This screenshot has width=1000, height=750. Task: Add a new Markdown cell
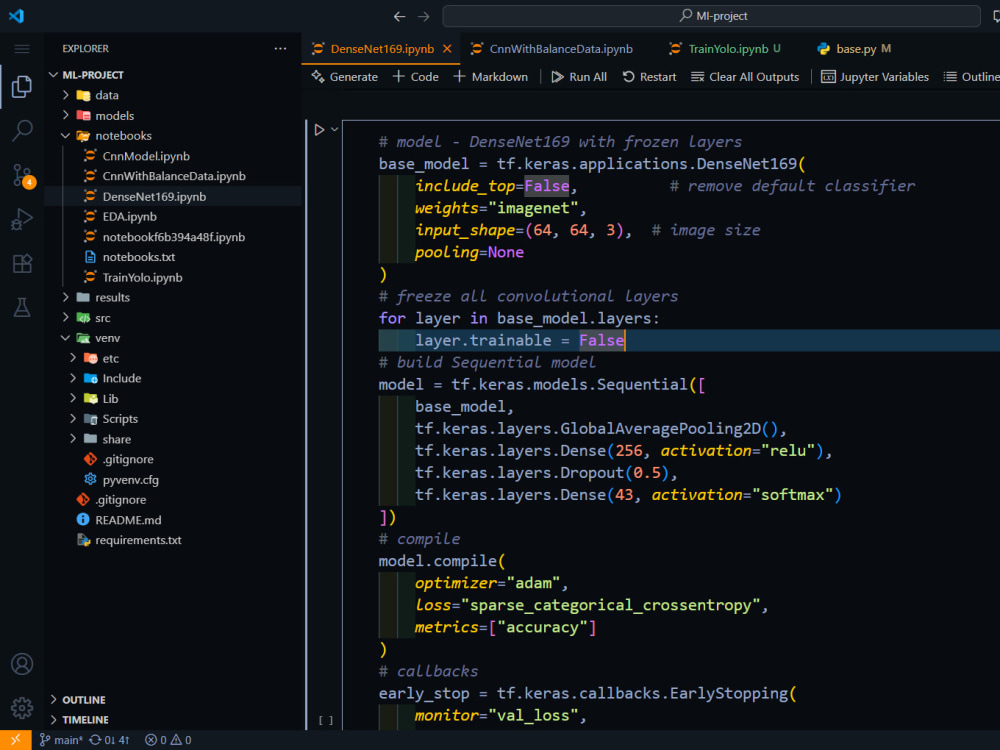(x=491, y=77)
